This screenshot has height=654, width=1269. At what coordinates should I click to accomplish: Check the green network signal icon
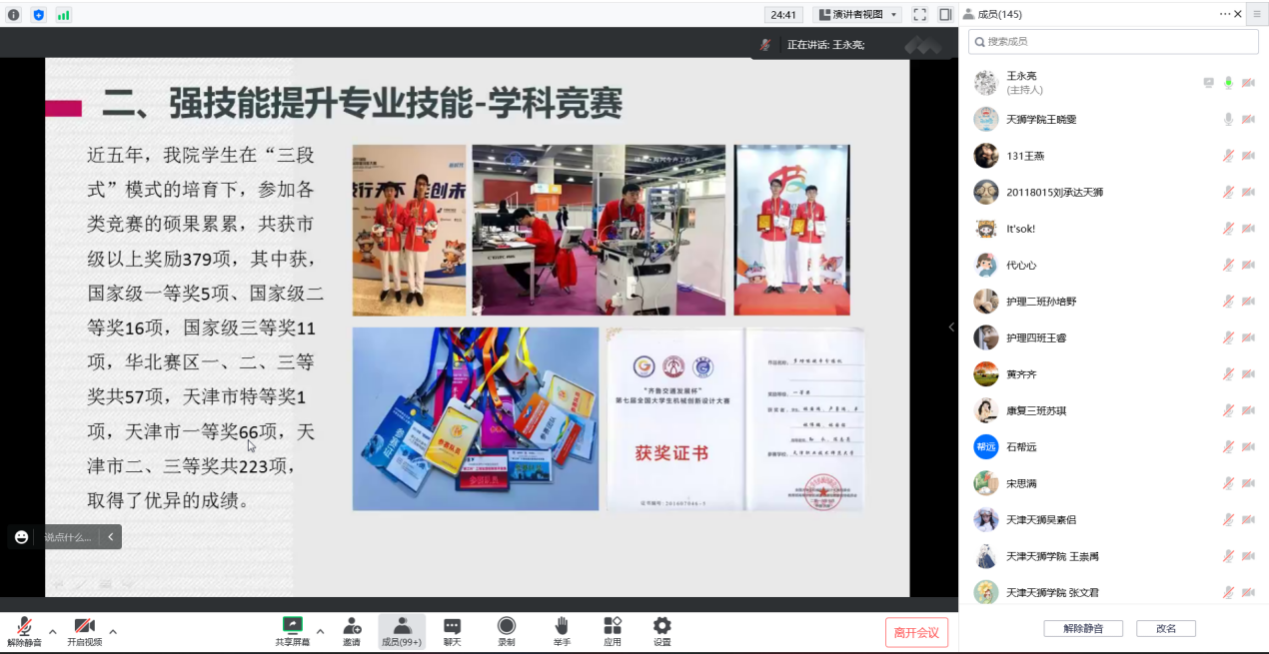64,14
